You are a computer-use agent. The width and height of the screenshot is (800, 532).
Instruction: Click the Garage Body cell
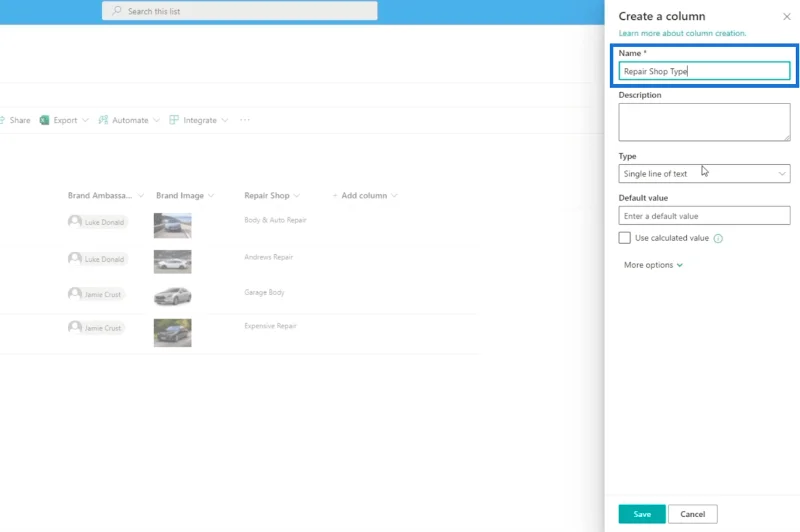pyautogui.click(x=264, y=292)
